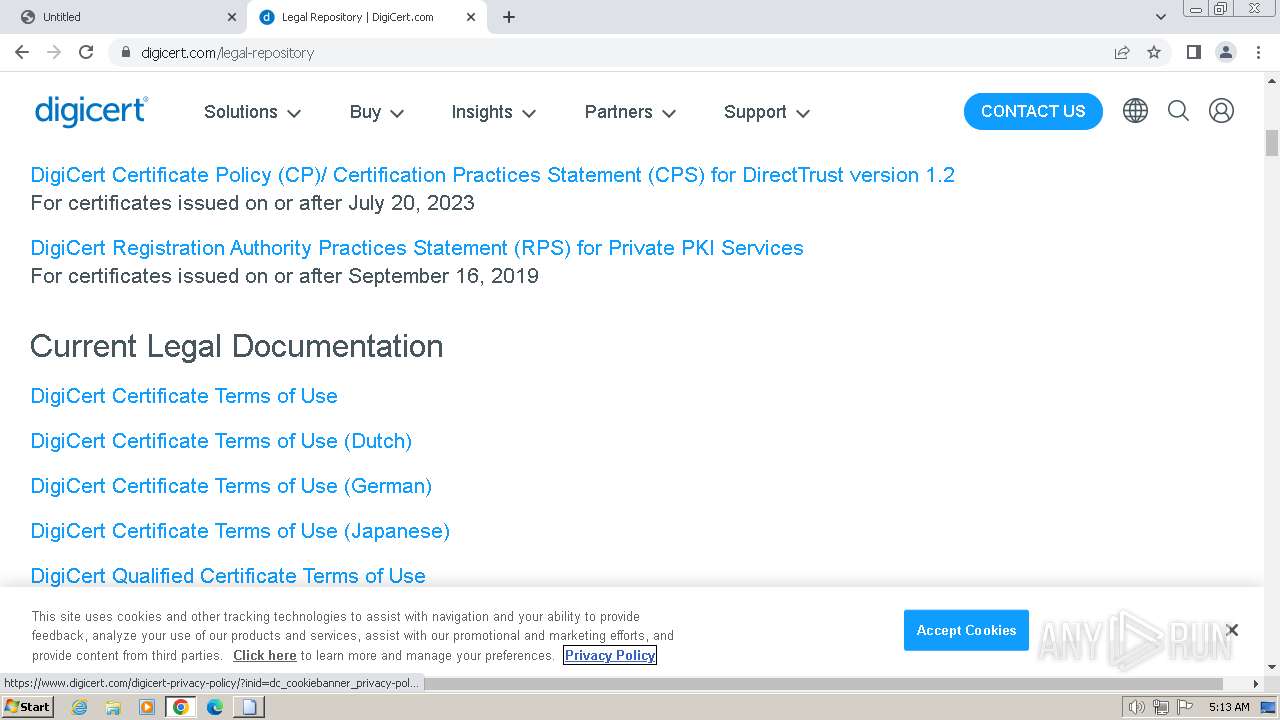Screen dimensions: 1280x720
Task: Select the Legal Repository tab
Action: pyautogui.click(x=365, y=17)
